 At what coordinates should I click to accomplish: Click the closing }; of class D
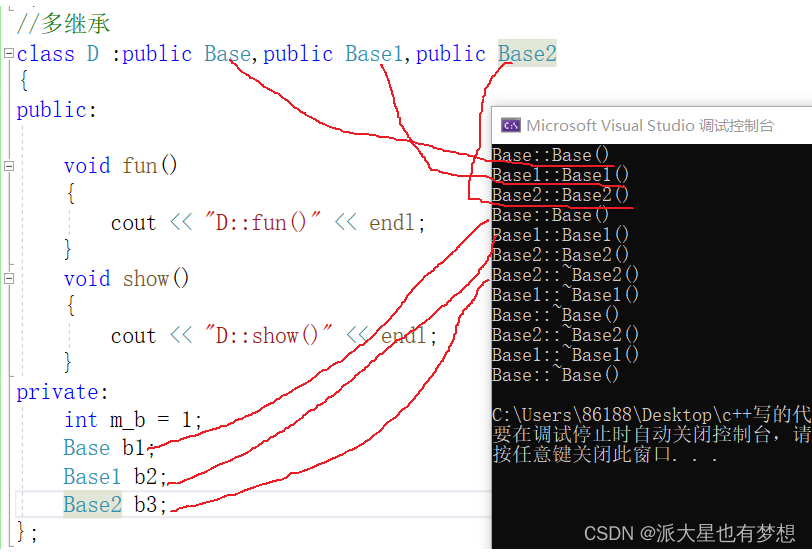[x=27, y=532]
